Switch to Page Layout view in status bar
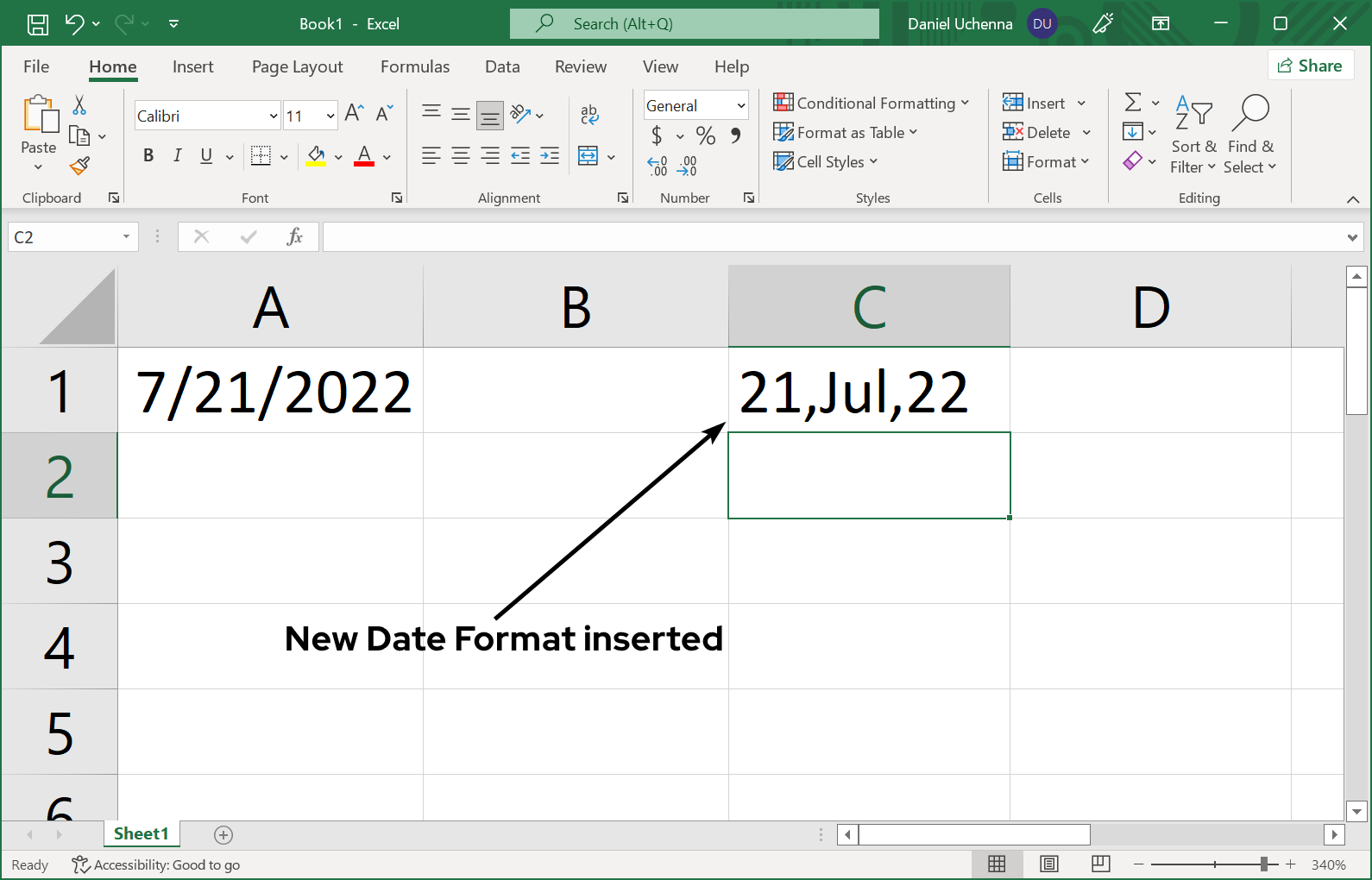The height and width of the screenshot is (880, 1372). 1048,864
